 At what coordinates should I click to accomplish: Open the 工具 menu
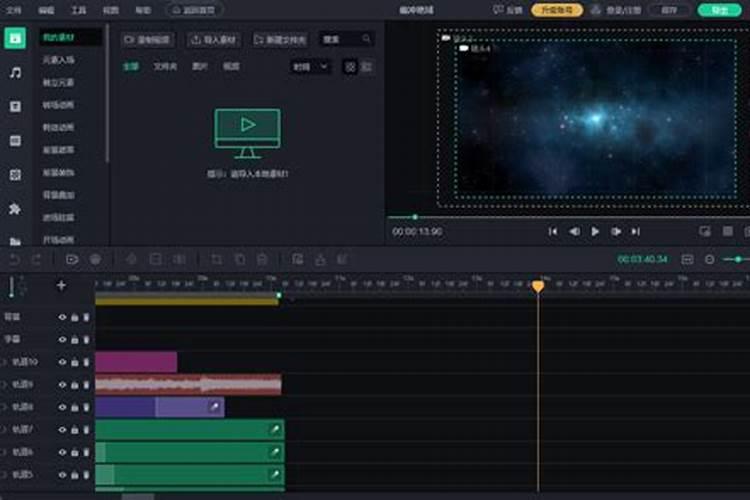78,10
